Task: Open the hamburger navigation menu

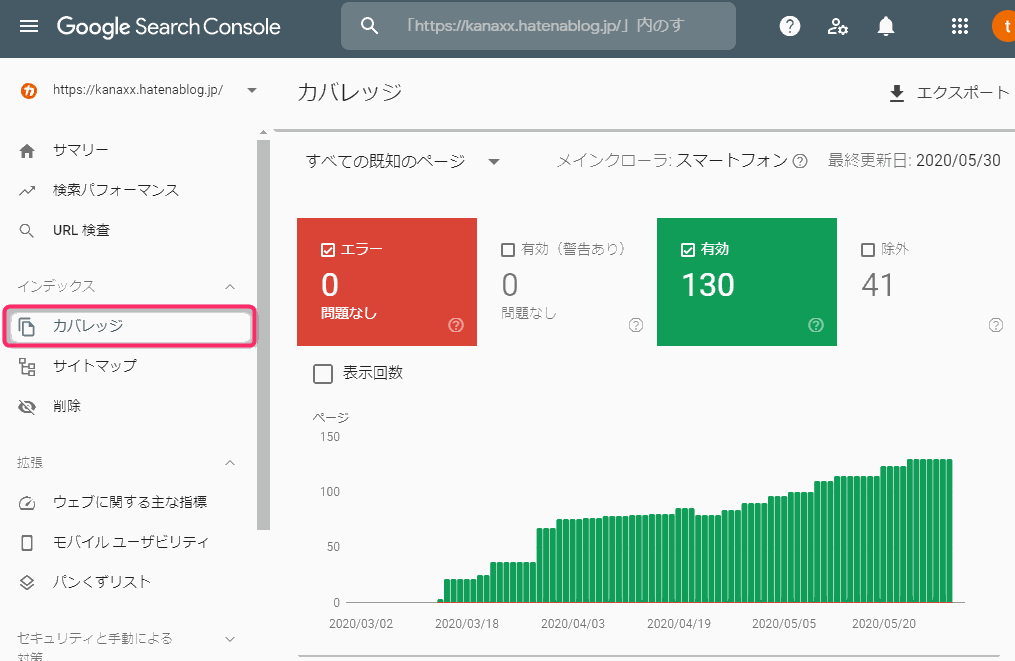Action: pos(28,26)
